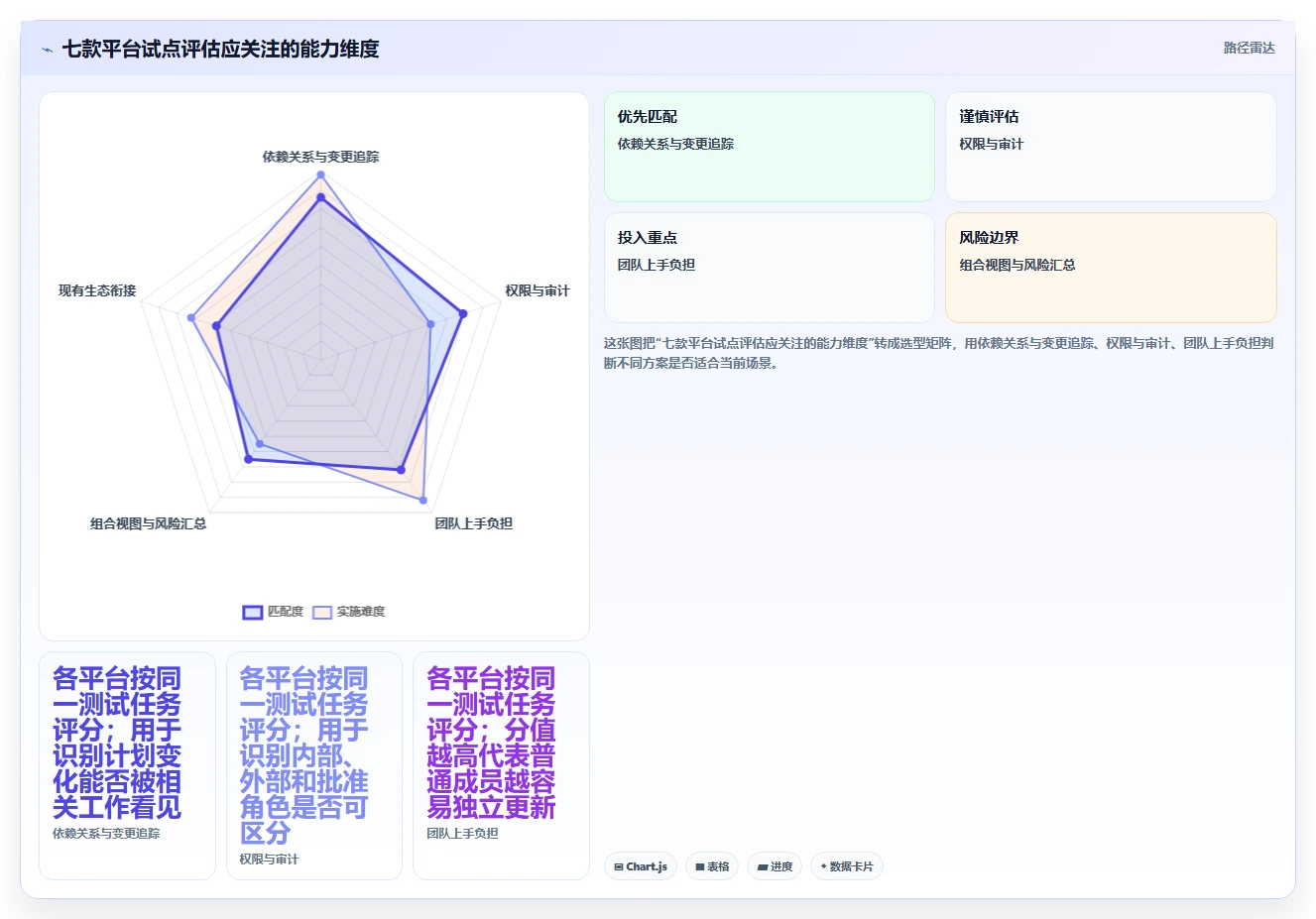Click 权限与审计 text in 谨慎评估 card
This screenshot has height=919, width=1316.
(x=991, y=144)
